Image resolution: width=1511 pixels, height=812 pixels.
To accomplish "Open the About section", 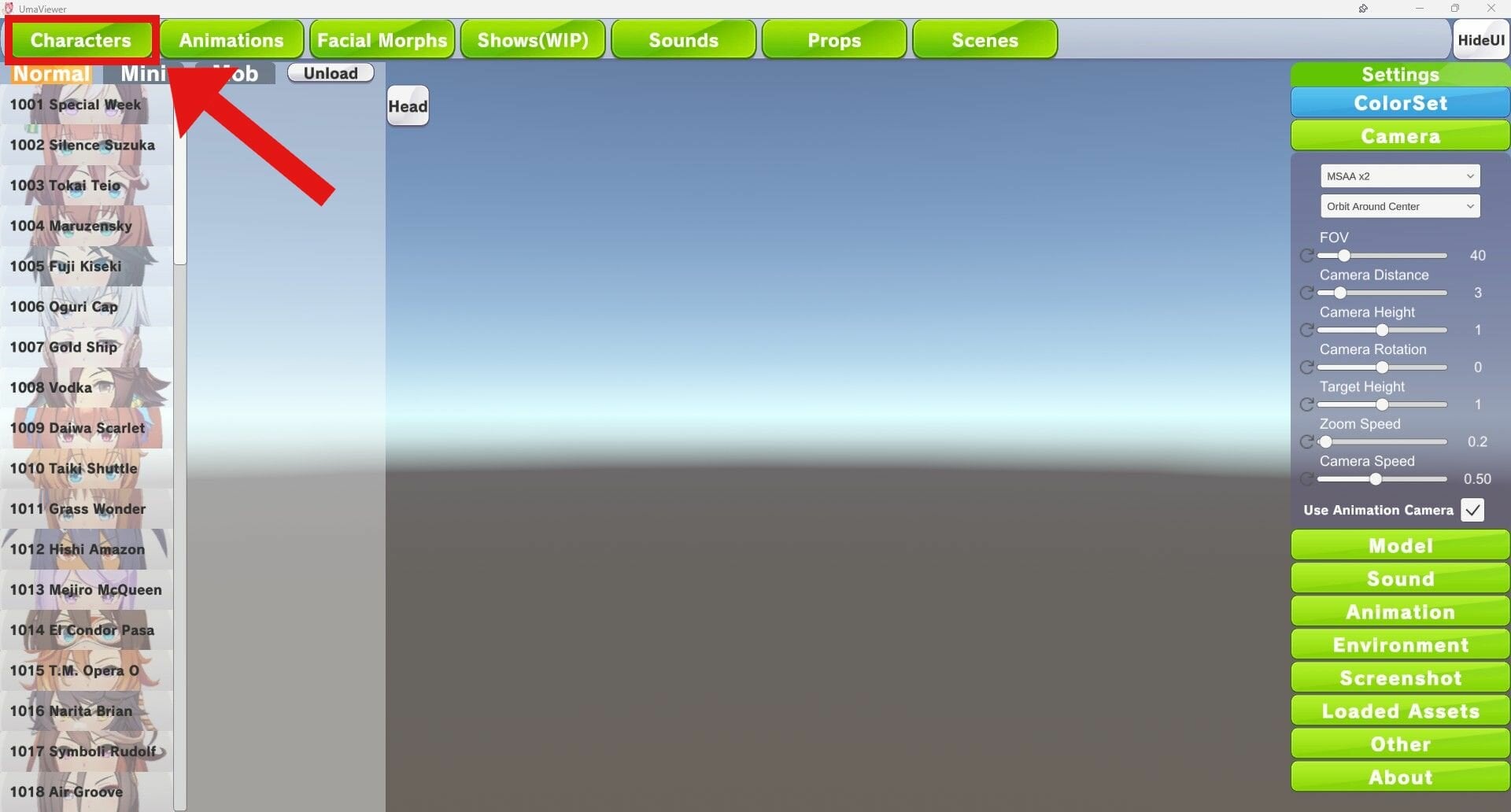I will pyautogui.click(x=1400, y=777).
